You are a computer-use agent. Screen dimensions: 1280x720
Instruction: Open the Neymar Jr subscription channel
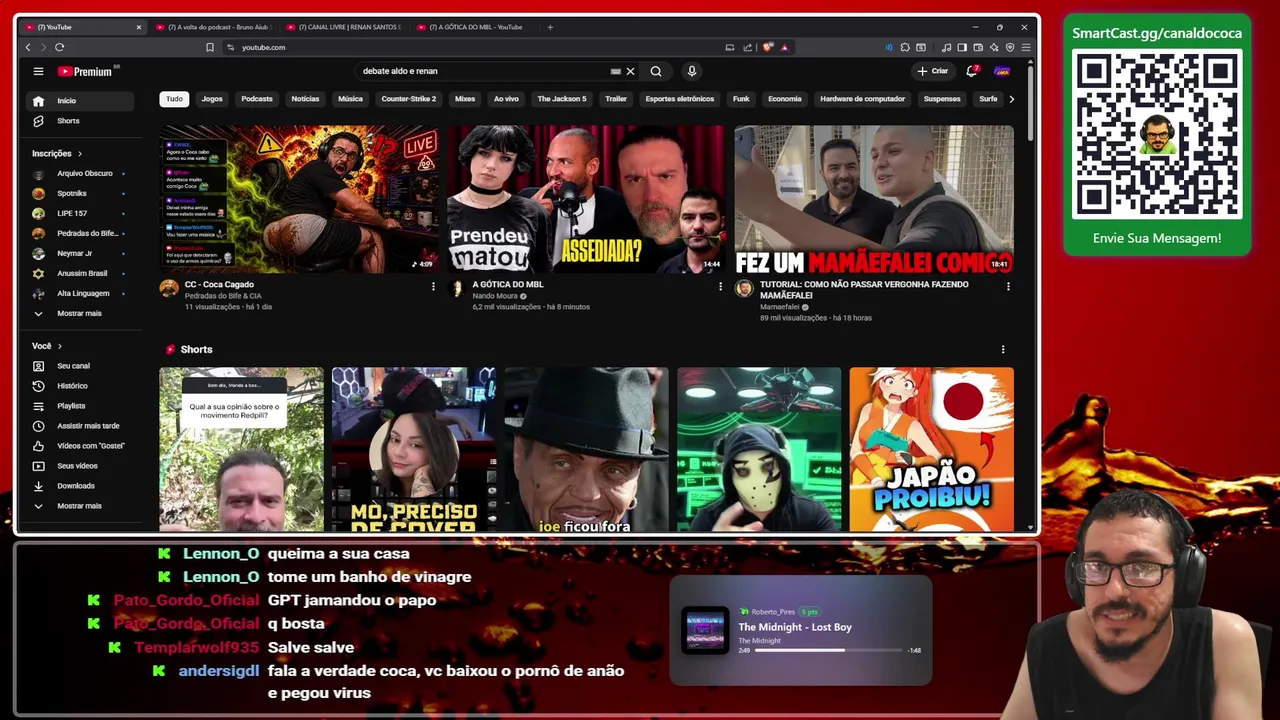pos(80,253)
